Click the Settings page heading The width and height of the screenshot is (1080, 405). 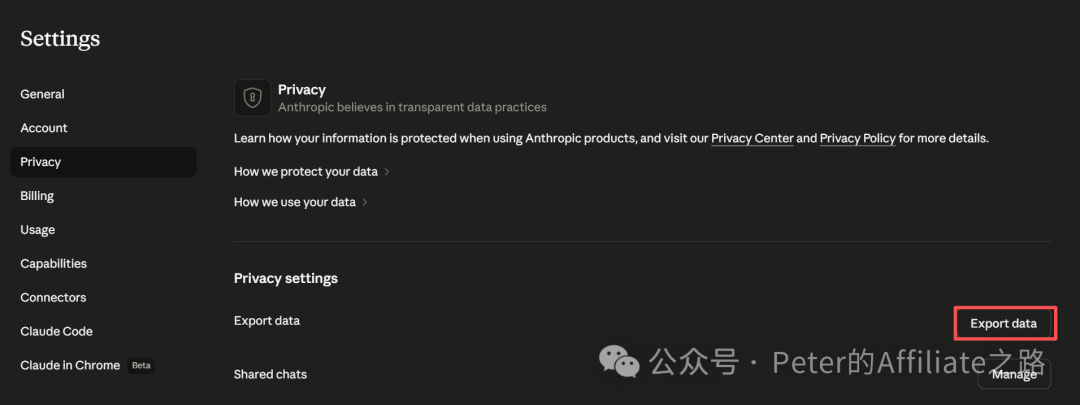coord(60,39)
